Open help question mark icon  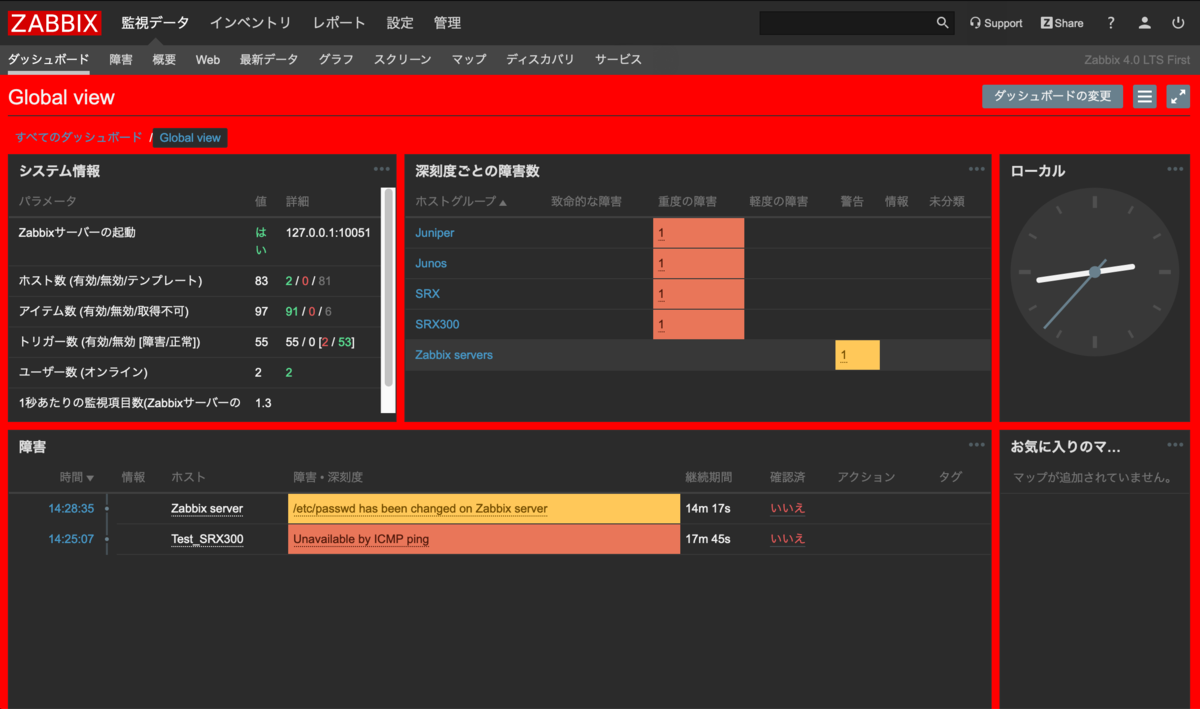[x=1111, y=23]
